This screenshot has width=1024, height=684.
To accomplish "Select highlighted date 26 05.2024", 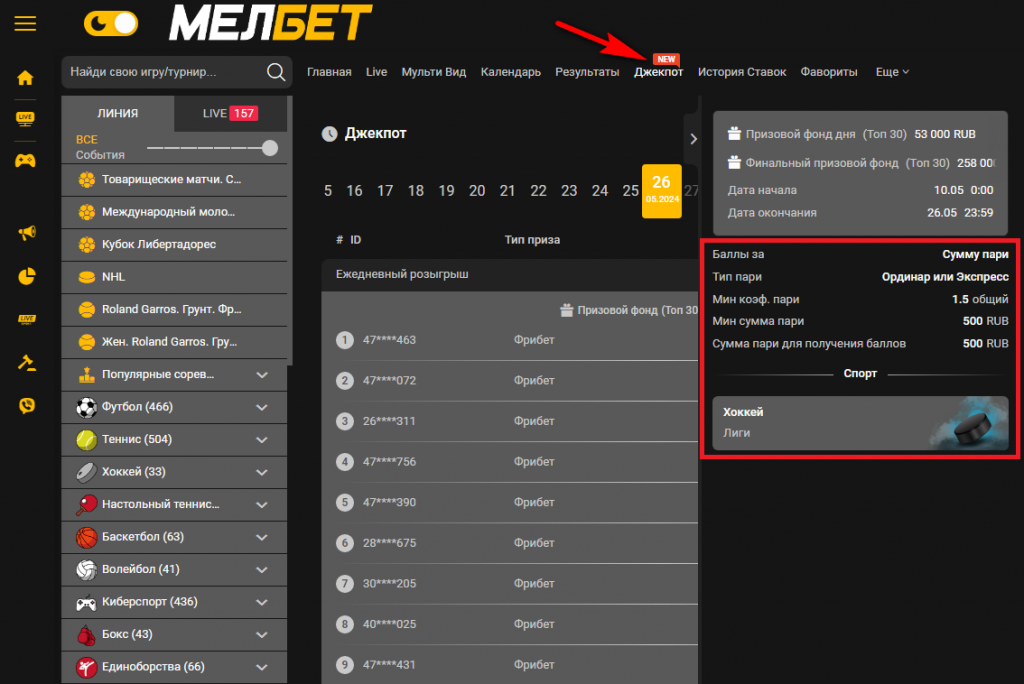I will tap(662, 191).
